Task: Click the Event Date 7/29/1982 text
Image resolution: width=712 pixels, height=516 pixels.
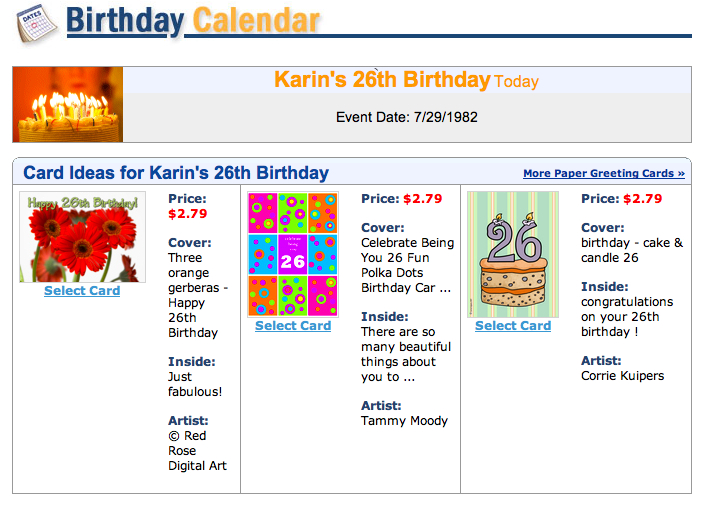Action: tap(407, 117)
